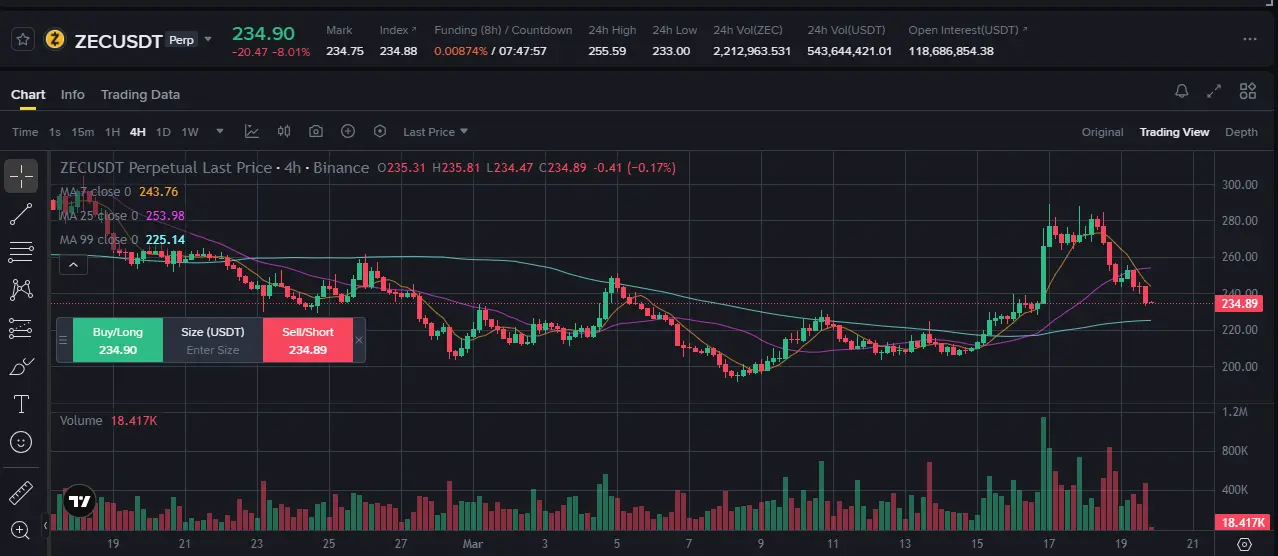The height and width of the screenshot is (556, 1278).
Task: Collapse the drawing toolbar side arrow
Action: coord(44,524)
